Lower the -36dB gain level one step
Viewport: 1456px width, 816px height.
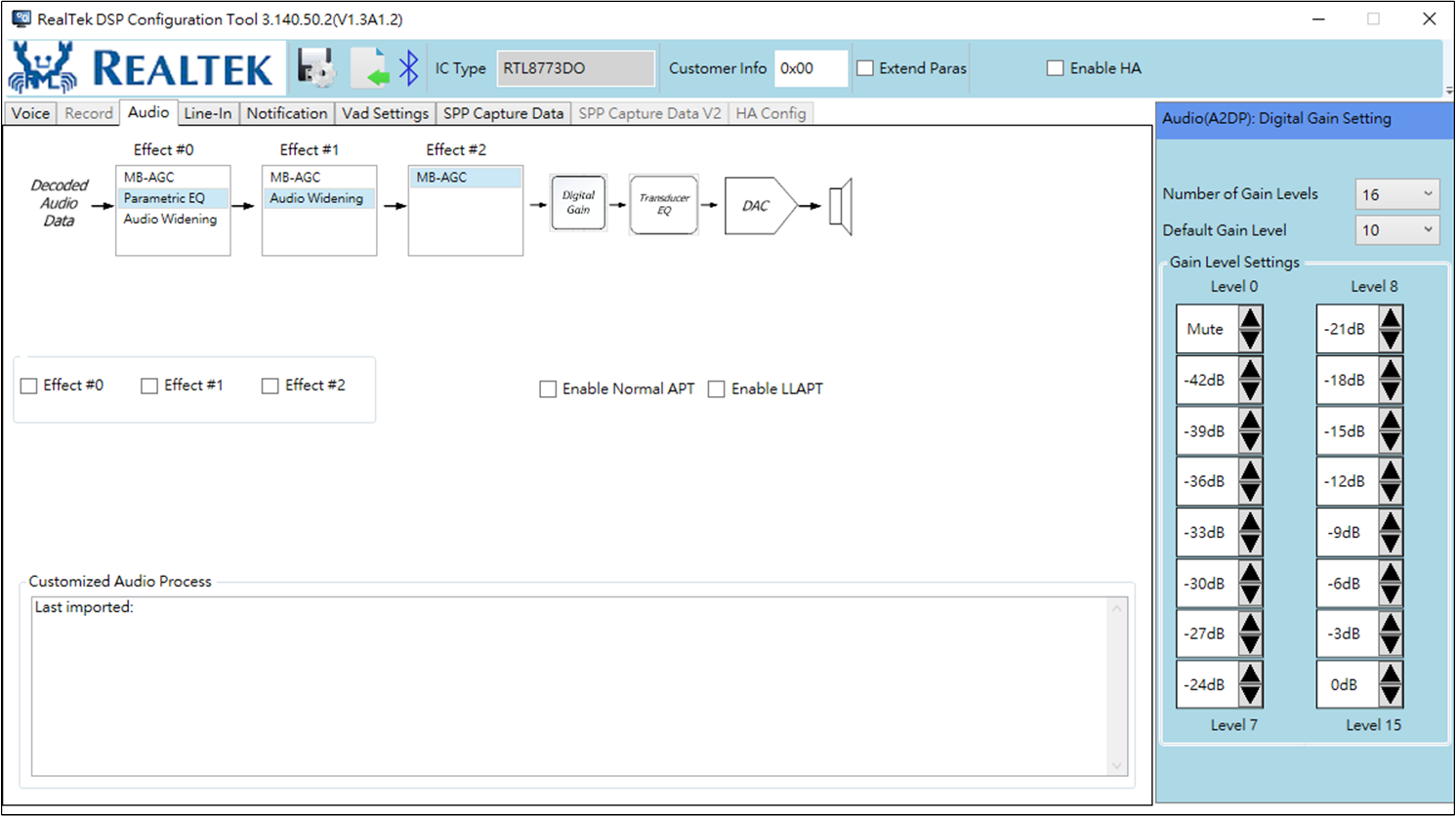(x=1250, y=493)
